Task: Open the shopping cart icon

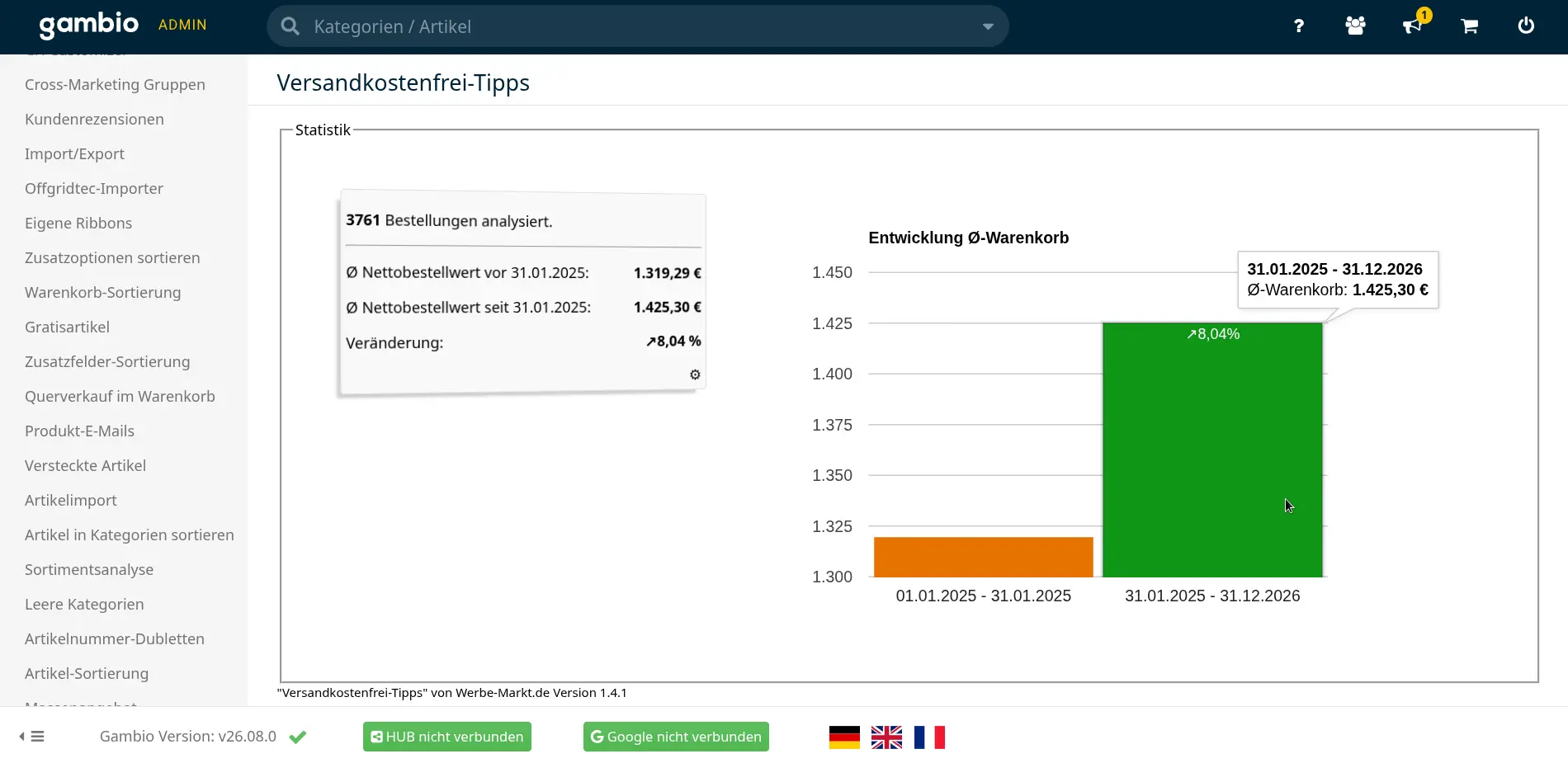Action: tap(1469, 26)
